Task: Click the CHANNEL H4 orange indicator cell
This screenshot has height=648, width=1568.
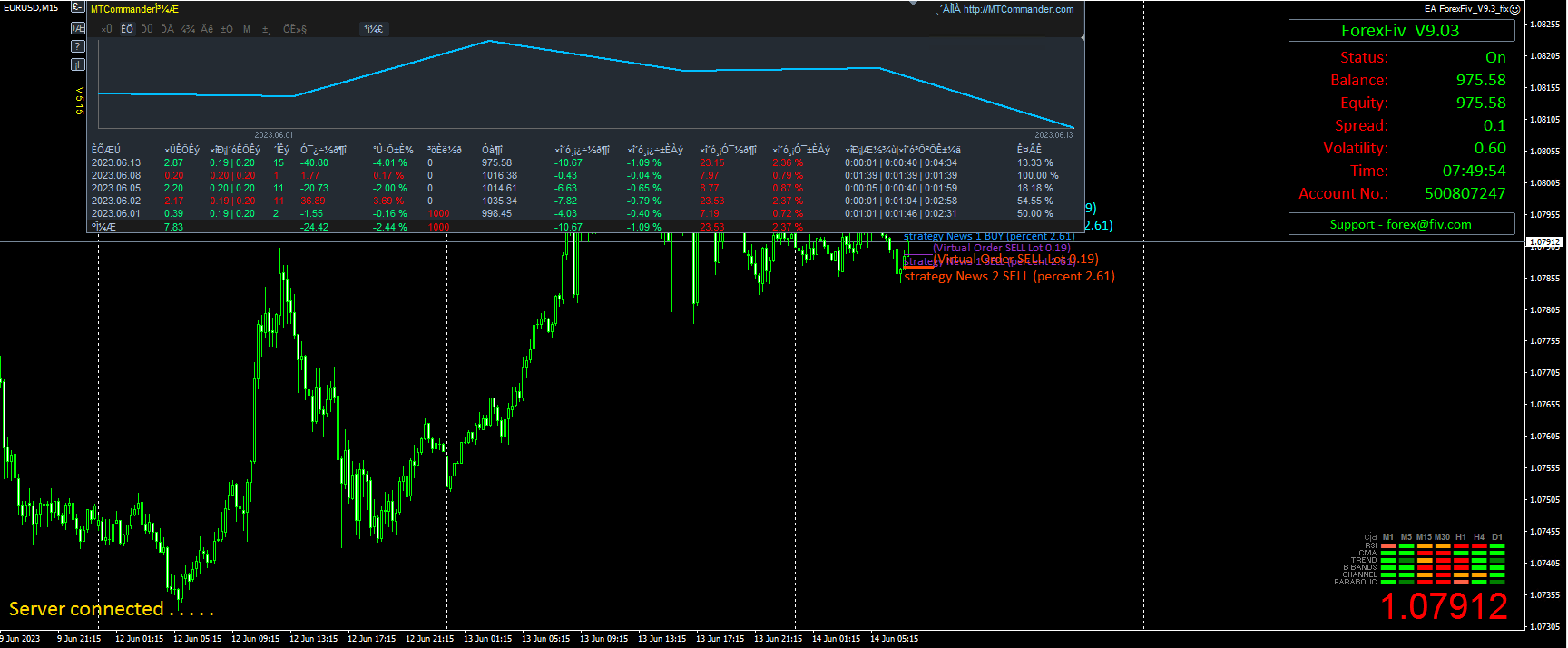Action: tap(1479, 574)
